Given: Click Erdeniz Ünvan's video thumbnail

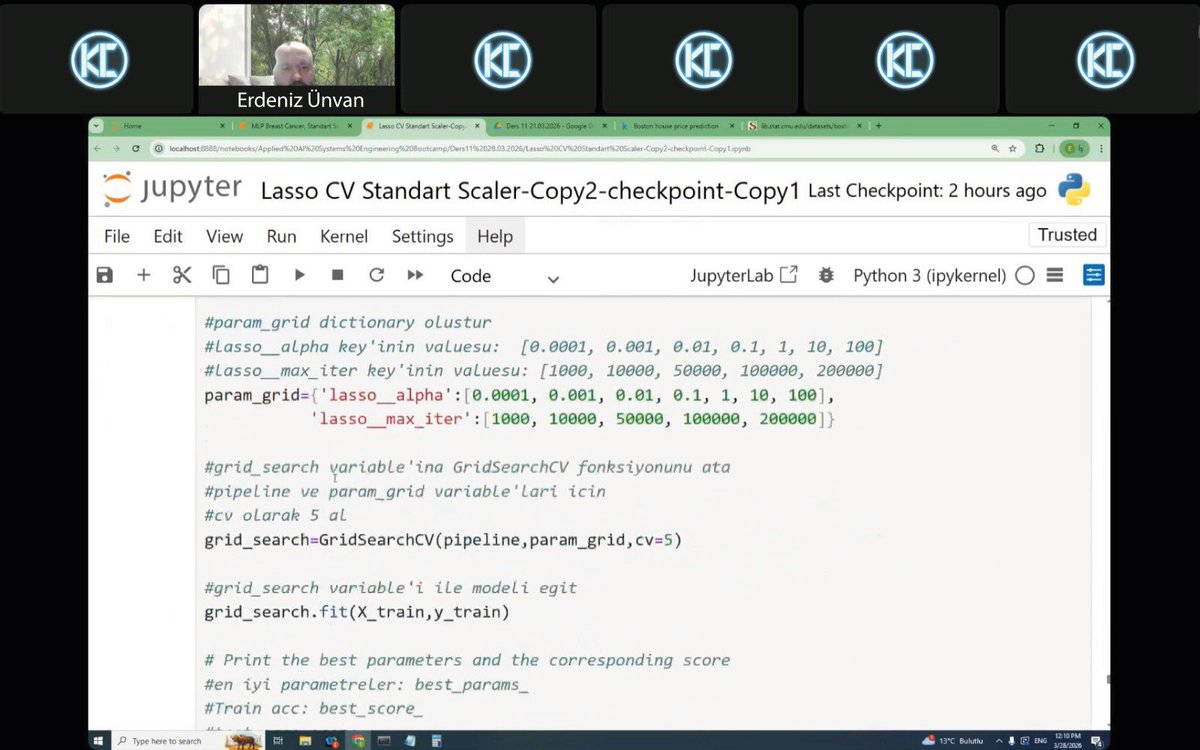Looking at the screenshot, I should coord(296,59).
